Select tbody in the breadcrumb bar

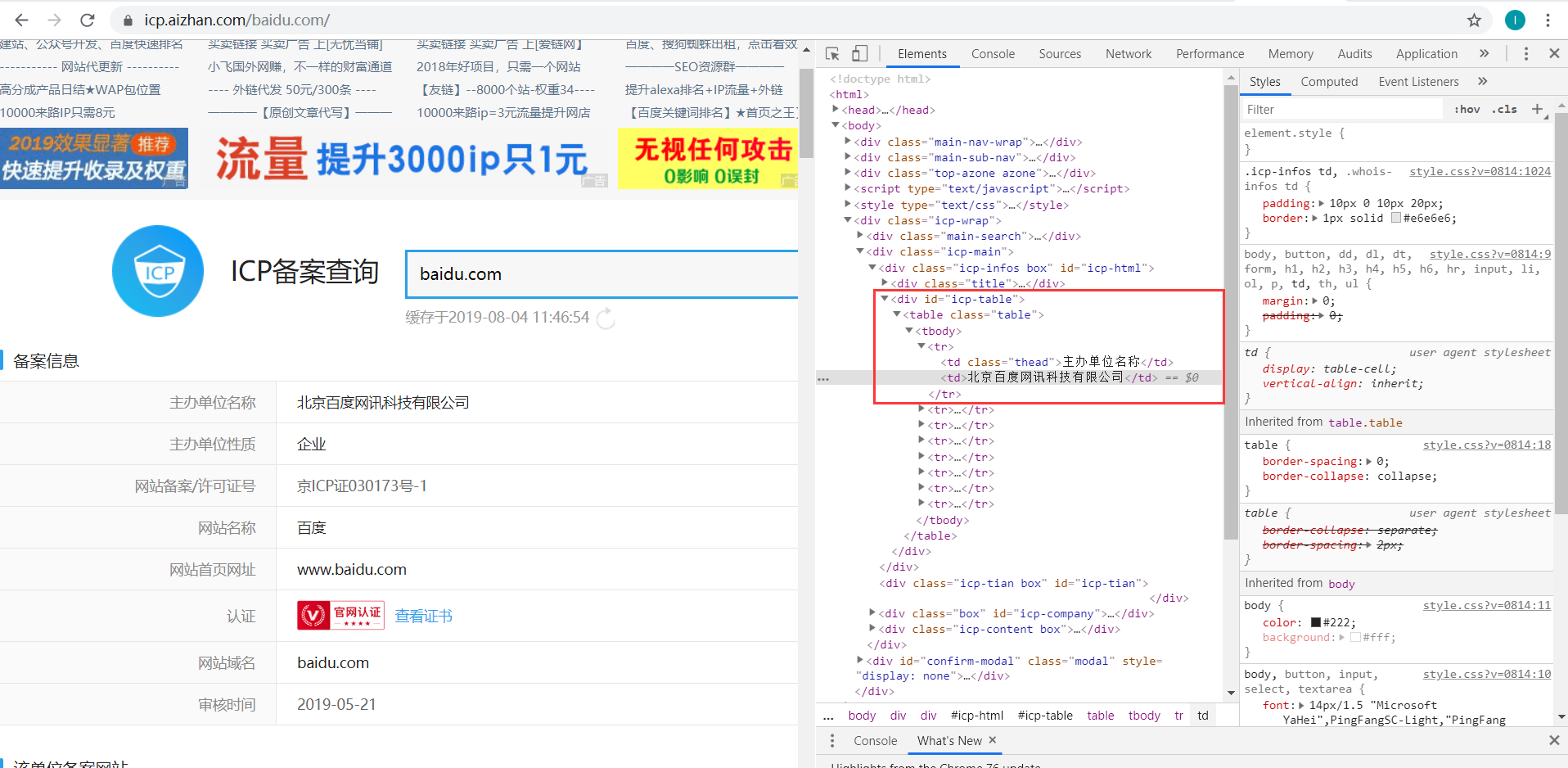tap(1144, 716)
